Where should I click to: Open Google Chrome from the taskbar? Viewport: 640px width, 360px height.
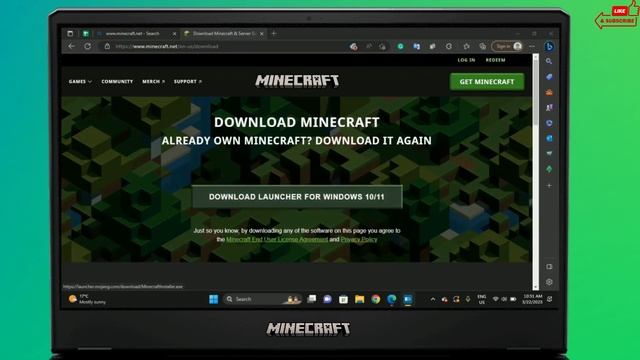376,299
